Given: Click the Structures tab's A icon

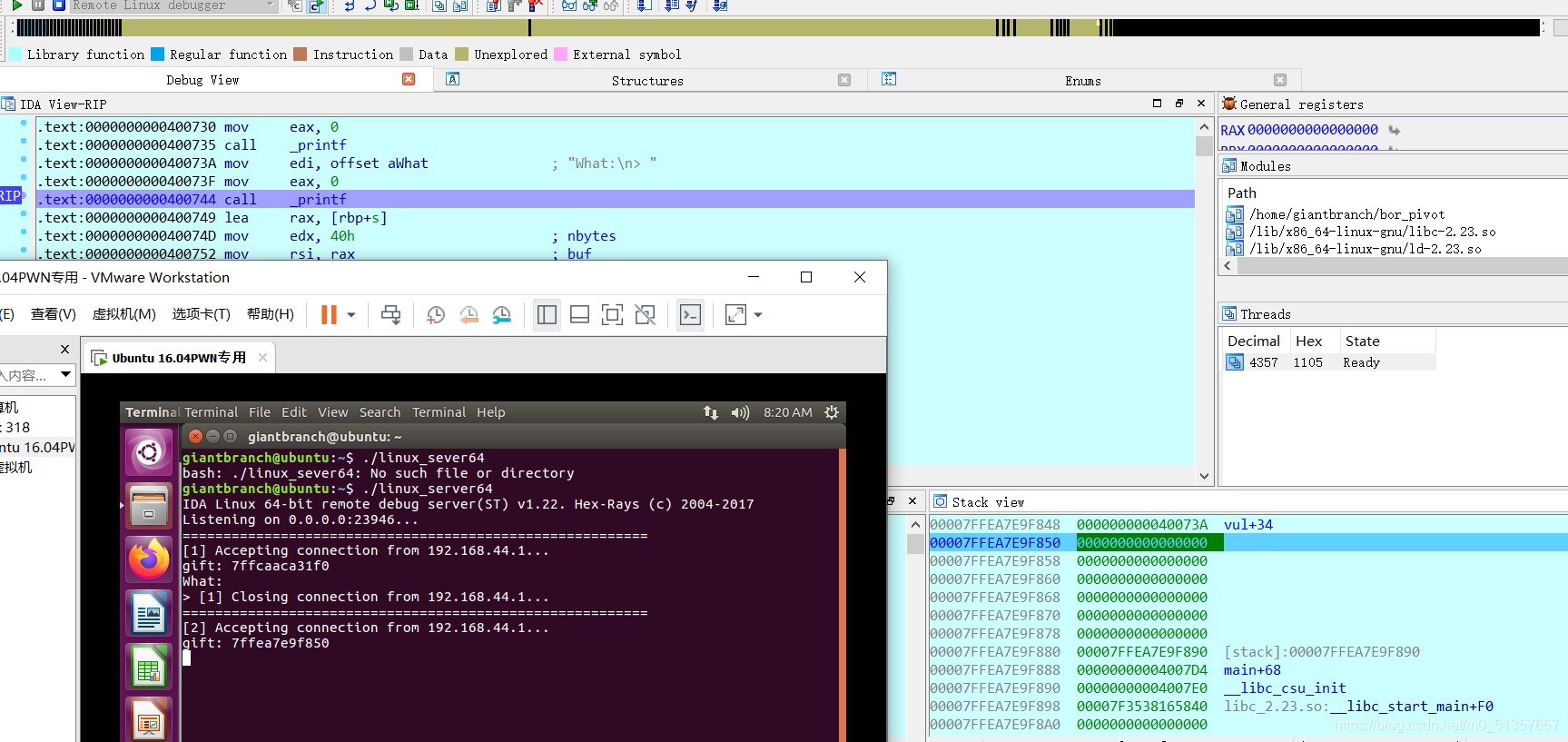Looking at the screenshot, I should (453, 79).
